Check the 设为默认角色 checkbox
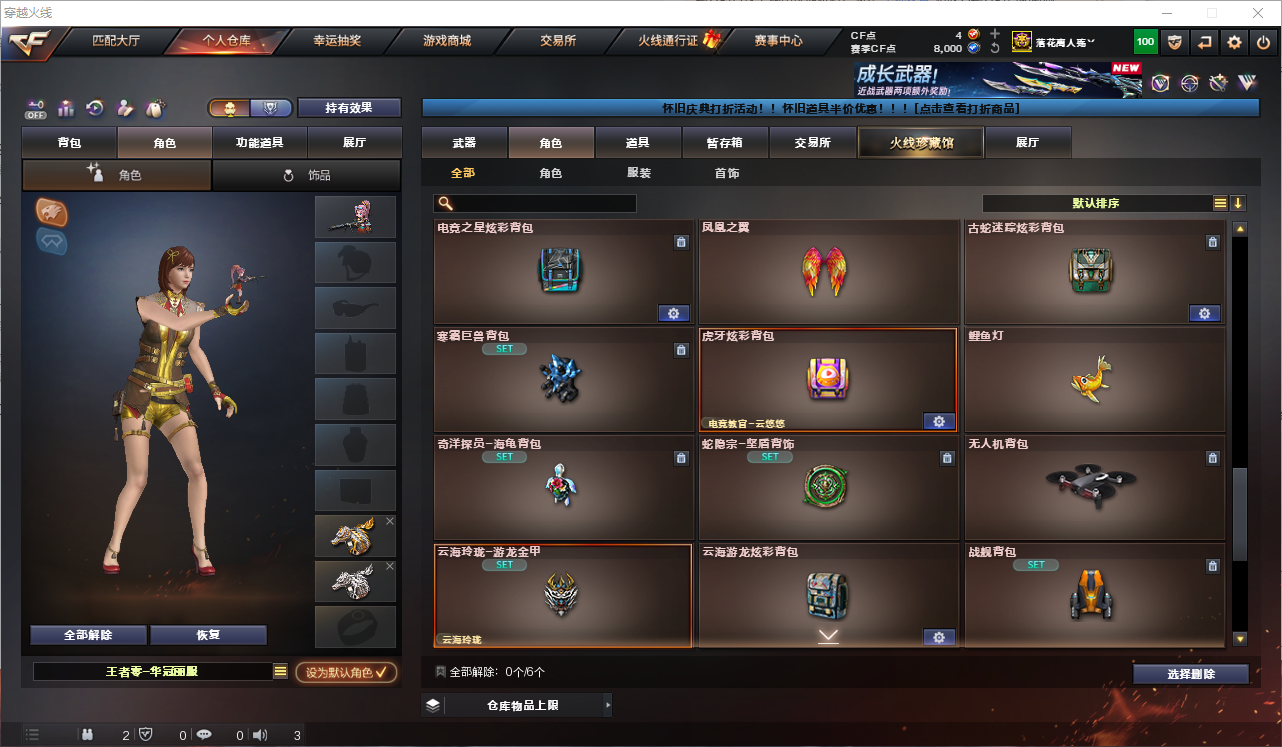 tap(347, 672)
